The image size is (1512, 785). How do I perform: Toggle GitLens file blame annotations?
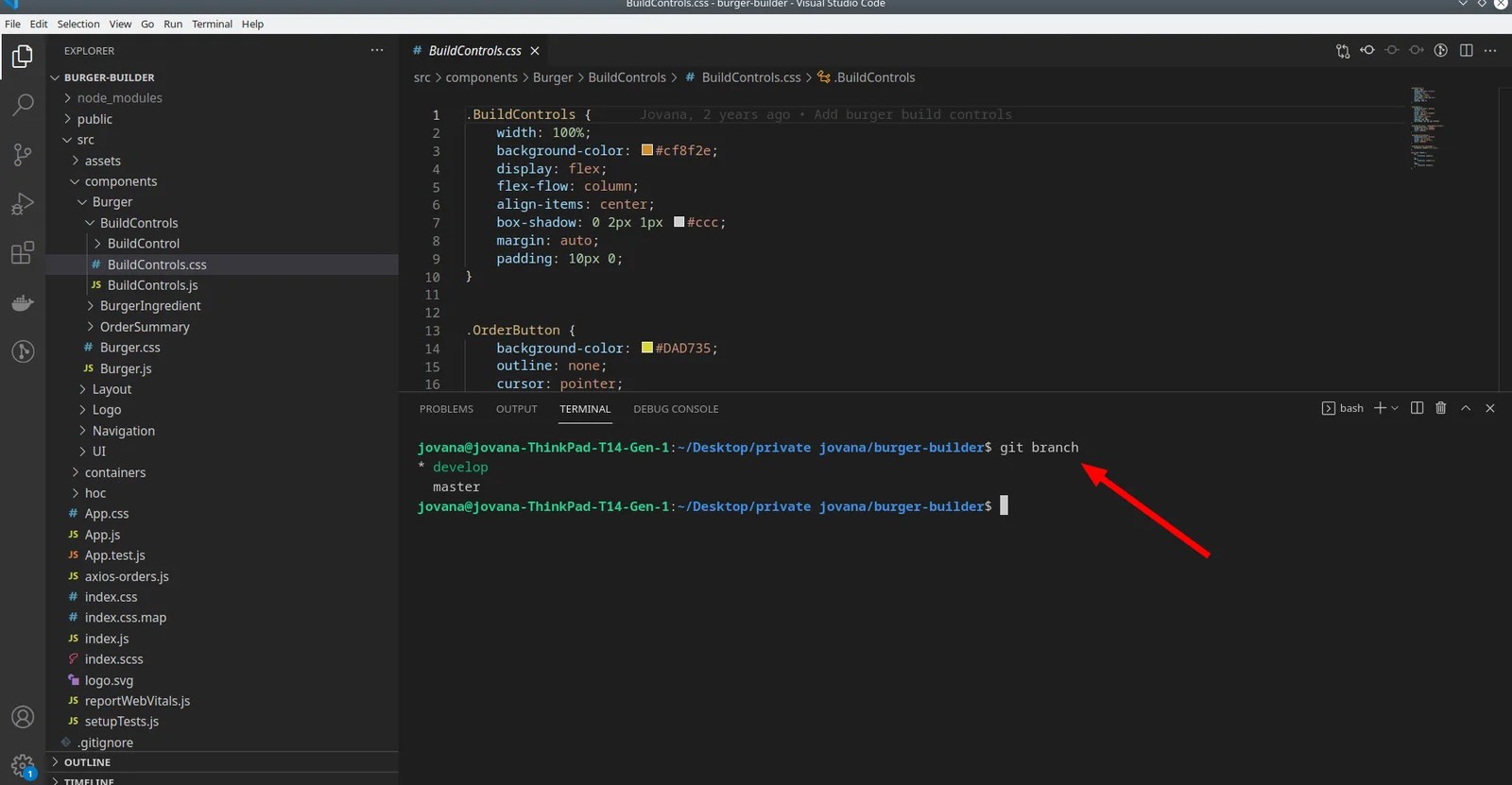[1441, 51]
